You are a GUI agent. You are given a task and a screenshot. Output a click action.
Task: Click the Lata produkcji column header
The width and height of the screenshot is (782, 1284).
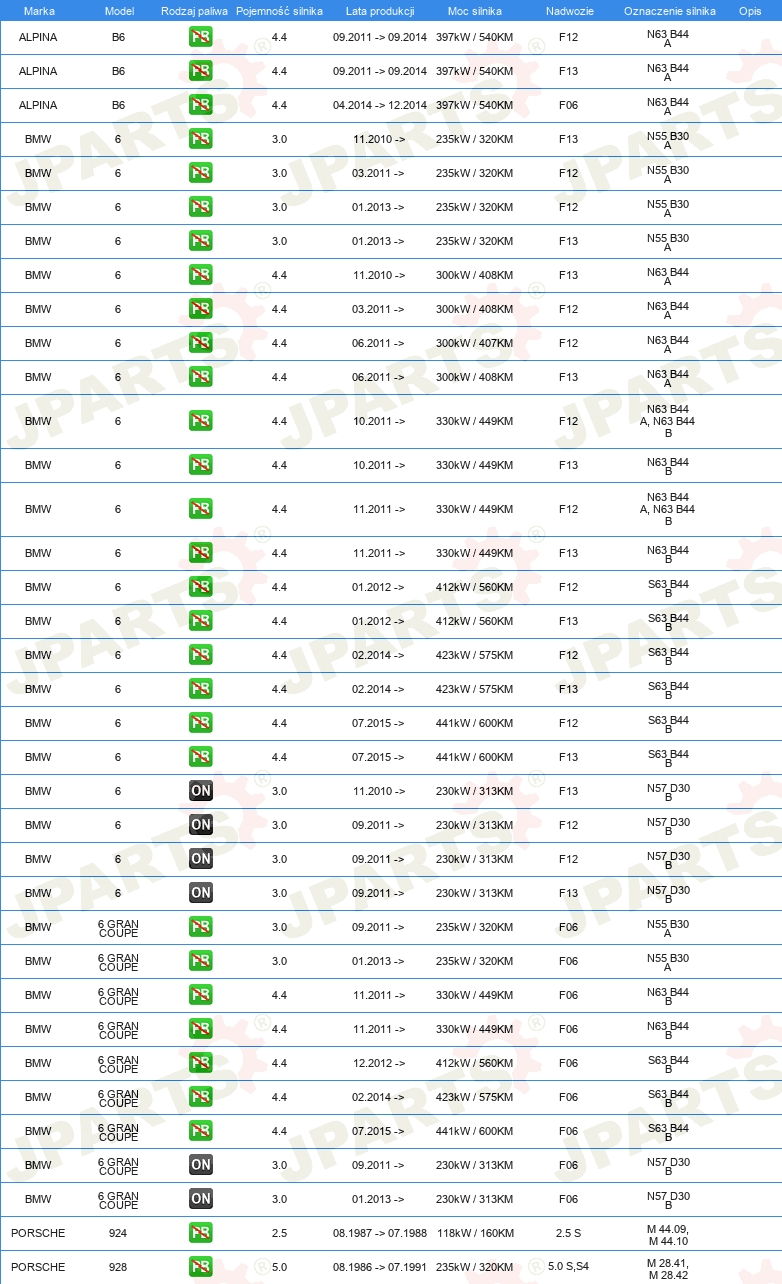pyautogui.click(x=379, y=11)
